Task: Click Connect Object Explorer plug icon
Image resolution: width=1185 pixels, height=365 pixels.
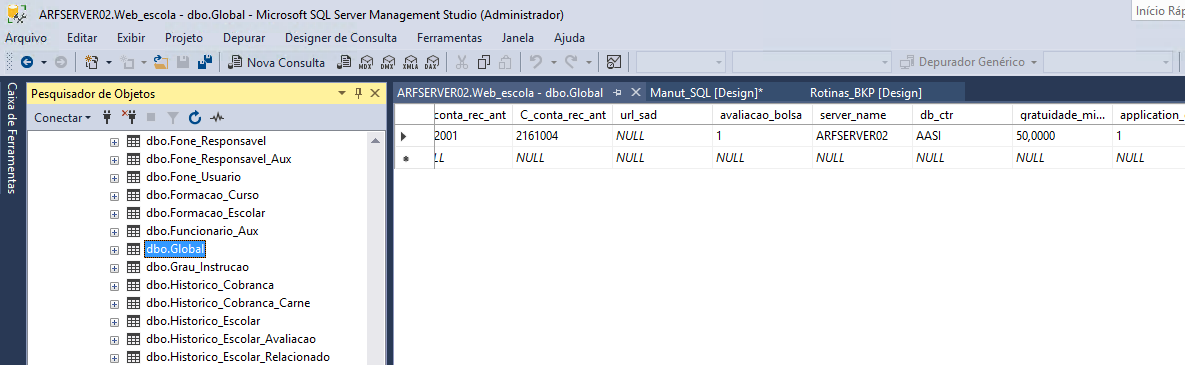Action: coord(107,117)
